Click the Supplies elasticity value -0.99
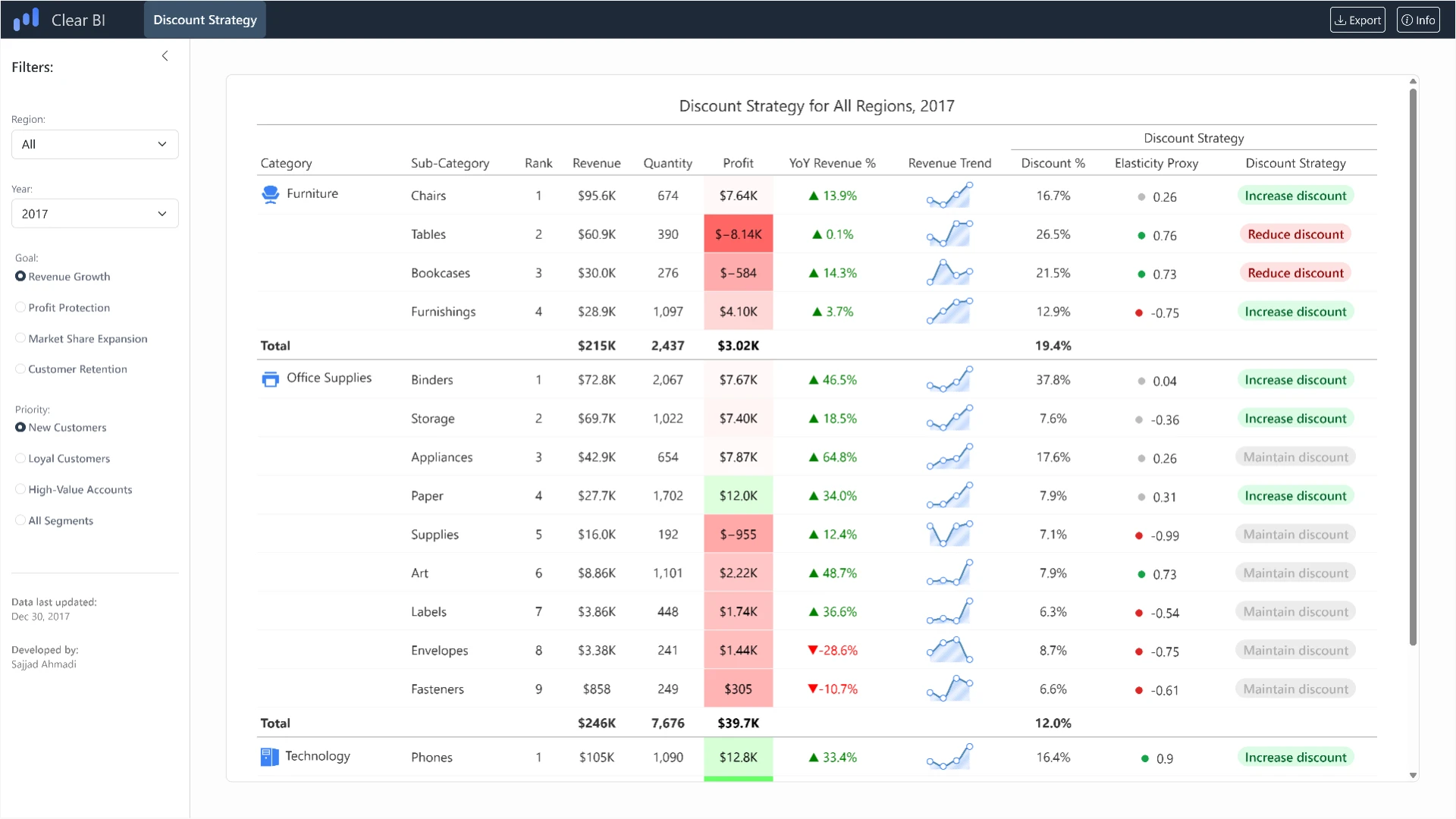Viewport: 1456px width, 819px height. point(1164,536)
